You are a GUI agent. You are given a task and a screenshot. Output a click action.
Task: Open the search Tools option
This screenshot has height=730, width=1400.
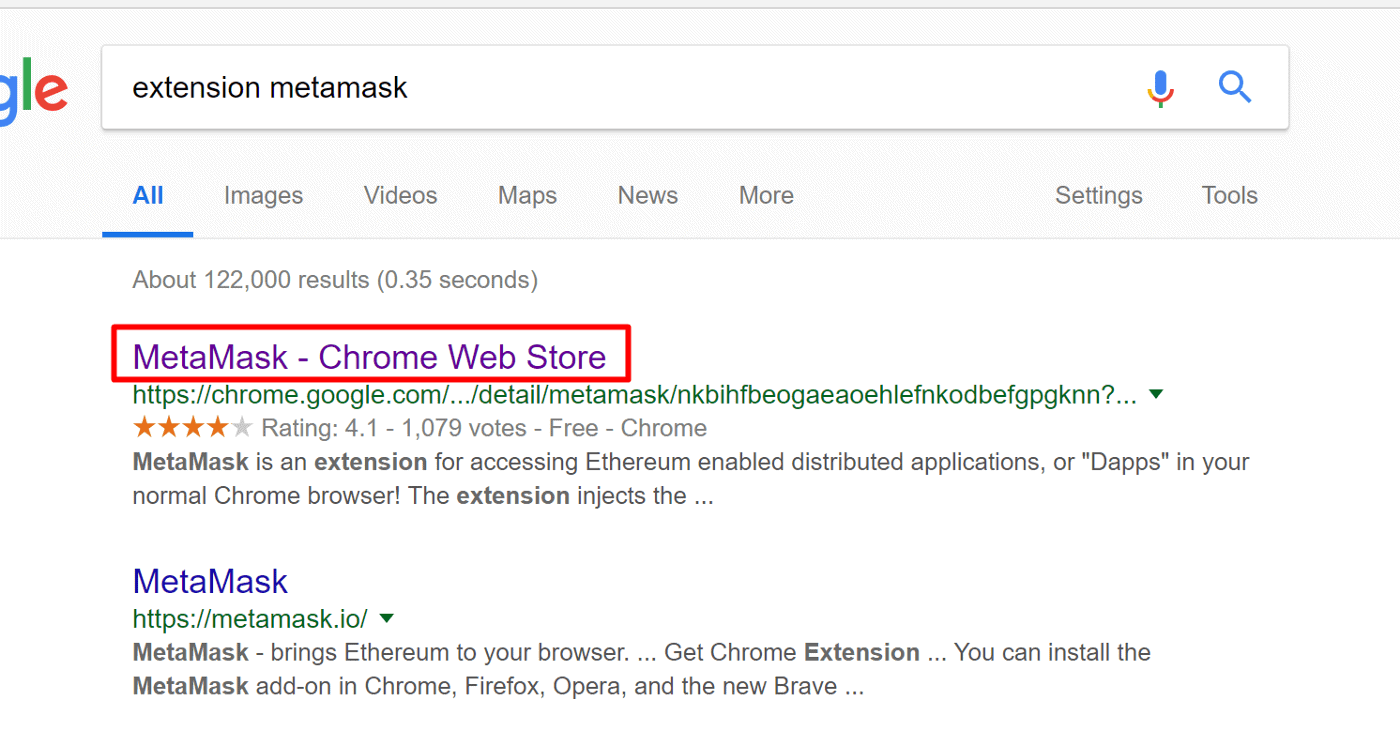click(1229, 195)
